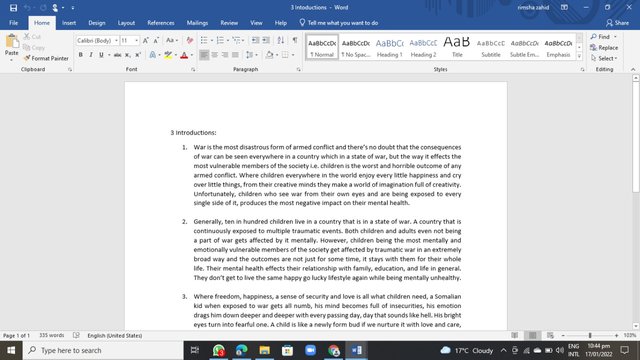Open Zoom from the taskbar
The height and width of the screenshot is (360, 640).
[x=311, y=350]
